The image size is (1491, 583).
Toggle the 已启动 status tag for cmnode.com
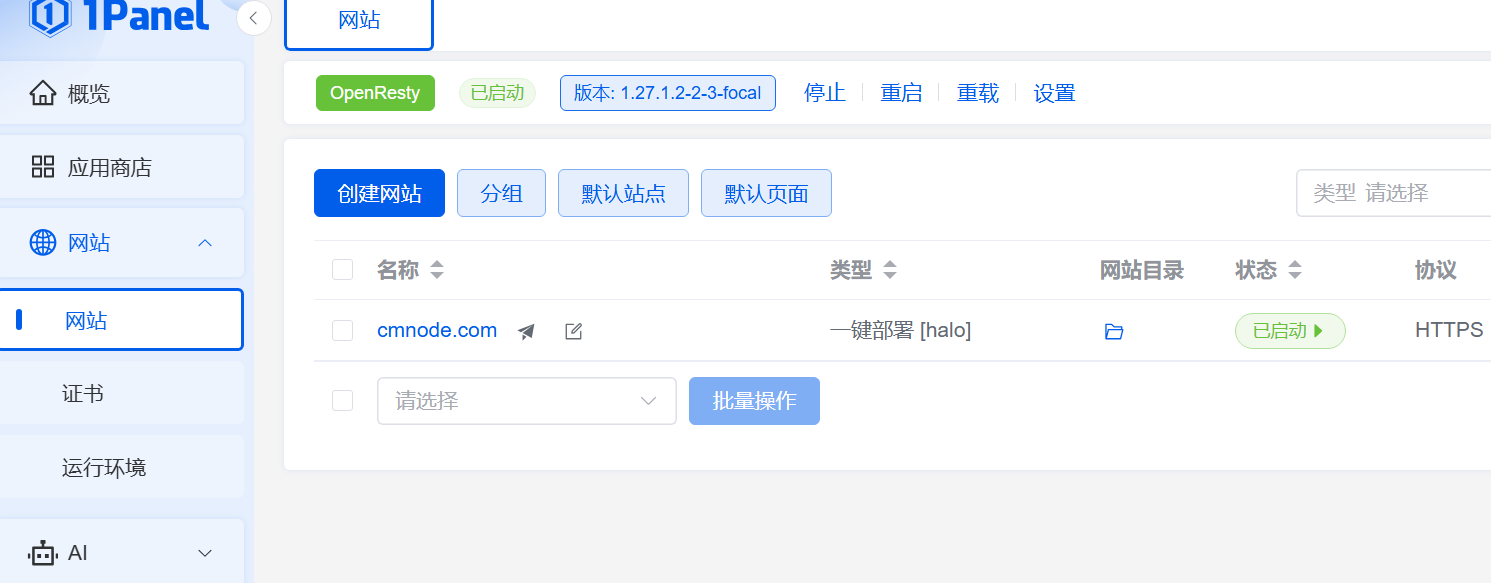(1289, 331)
